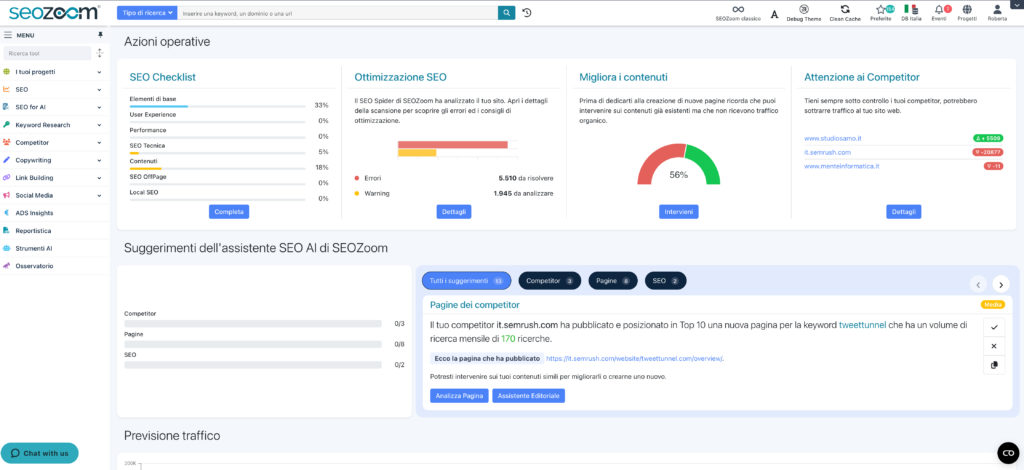Click the Ricerca tool search field
The width and height of the screenshot is (1024, 470).
click(x=46, y=52)
